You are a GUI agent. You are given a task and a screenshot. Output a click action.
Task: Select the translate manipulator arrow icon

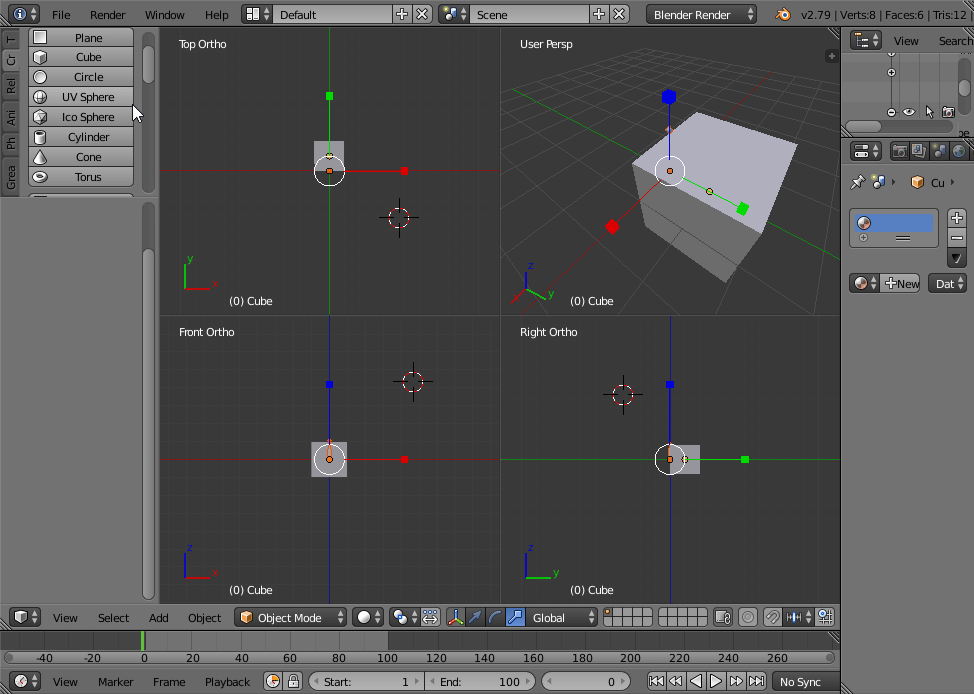(x=475, y=618)
